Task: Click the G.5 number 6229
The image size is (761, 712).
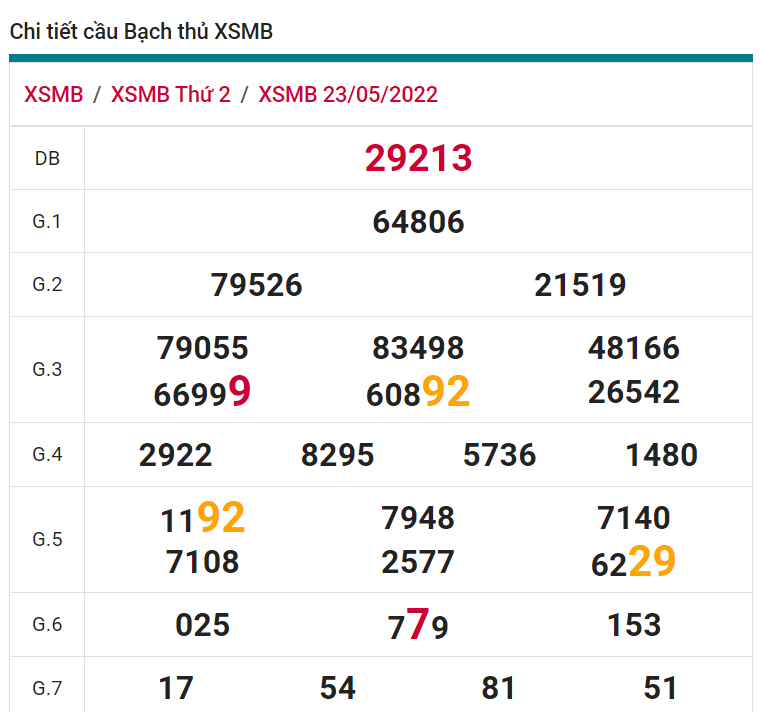Action: (634, 562)
